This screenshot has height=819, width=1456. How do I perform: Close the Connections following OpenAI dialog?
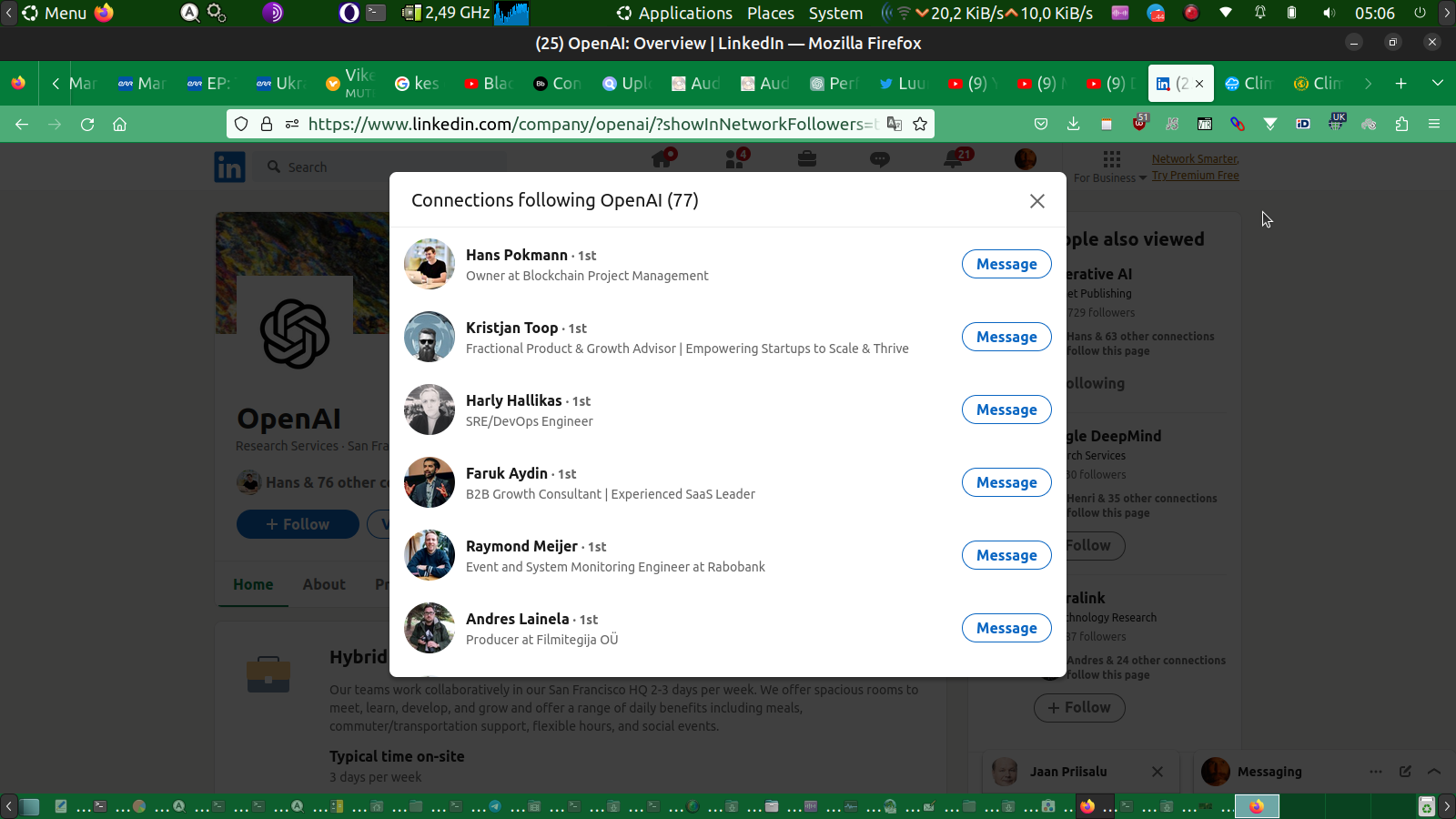(1037, 201)
